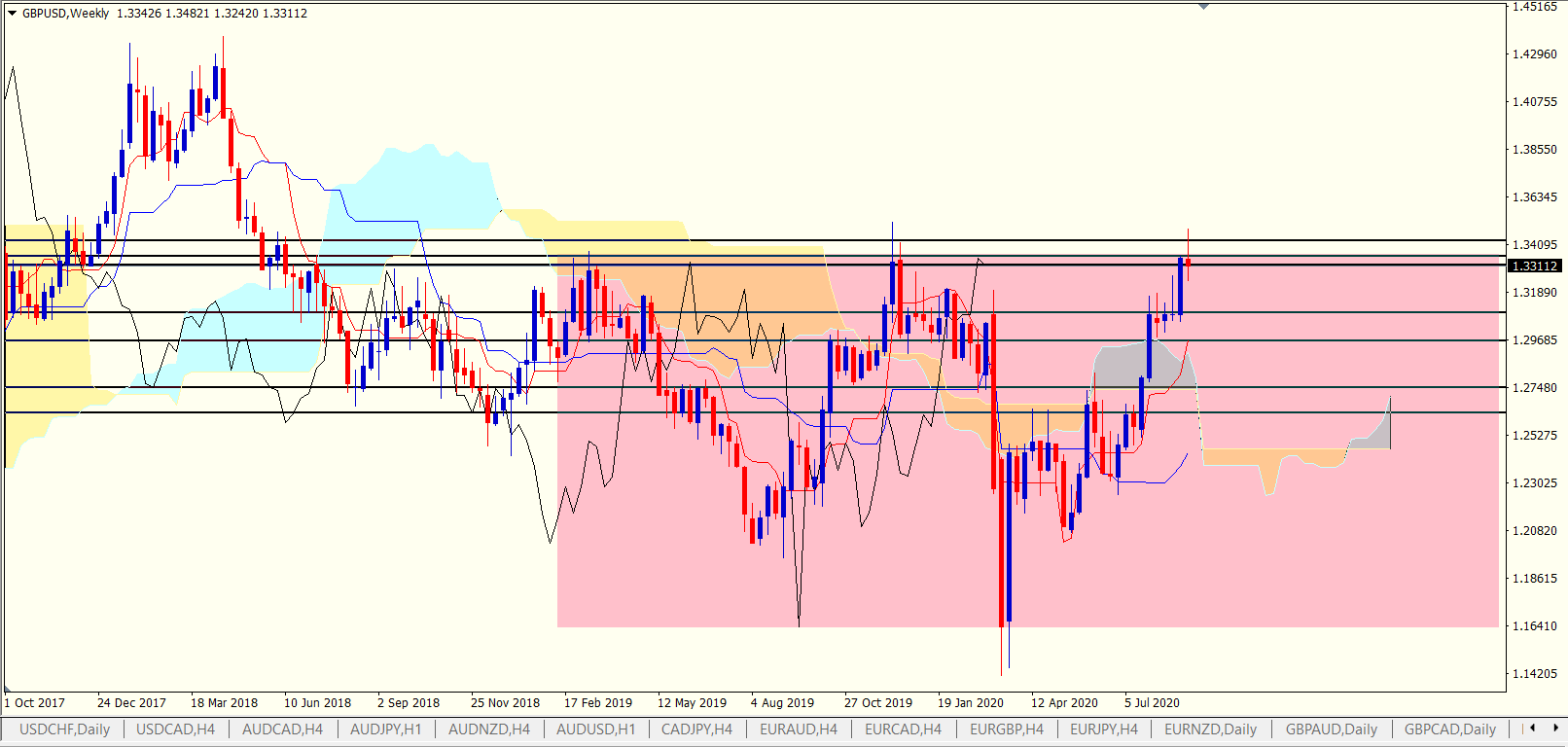The width and height of the screenshot is (1568, 747).
Task: Click the 12 May 2019 date label
Action: point(692,702)
